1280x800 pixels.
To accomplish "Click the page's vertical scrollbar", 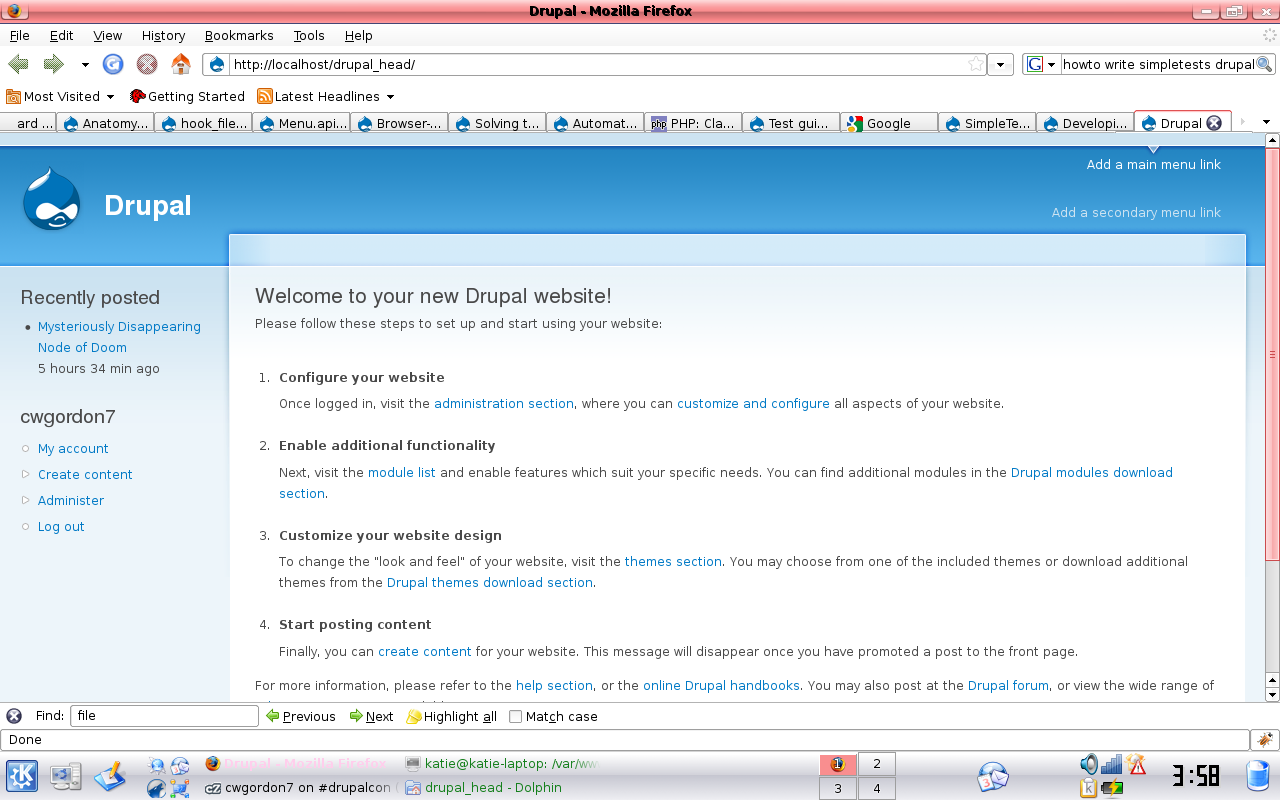I will [1273, 354].
